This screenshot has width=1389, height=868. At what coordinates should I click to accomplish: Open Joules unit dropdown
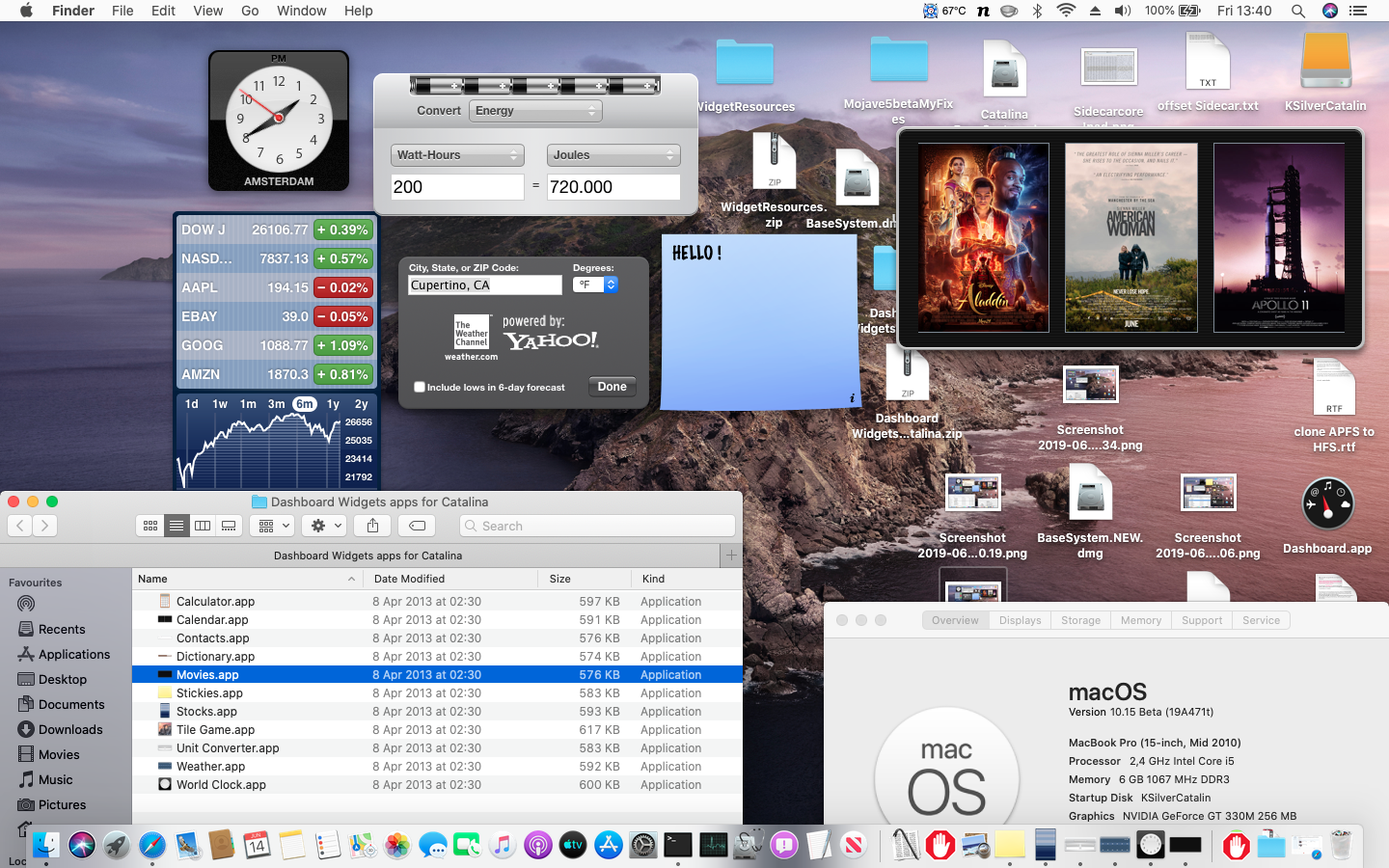pos(613,155)
